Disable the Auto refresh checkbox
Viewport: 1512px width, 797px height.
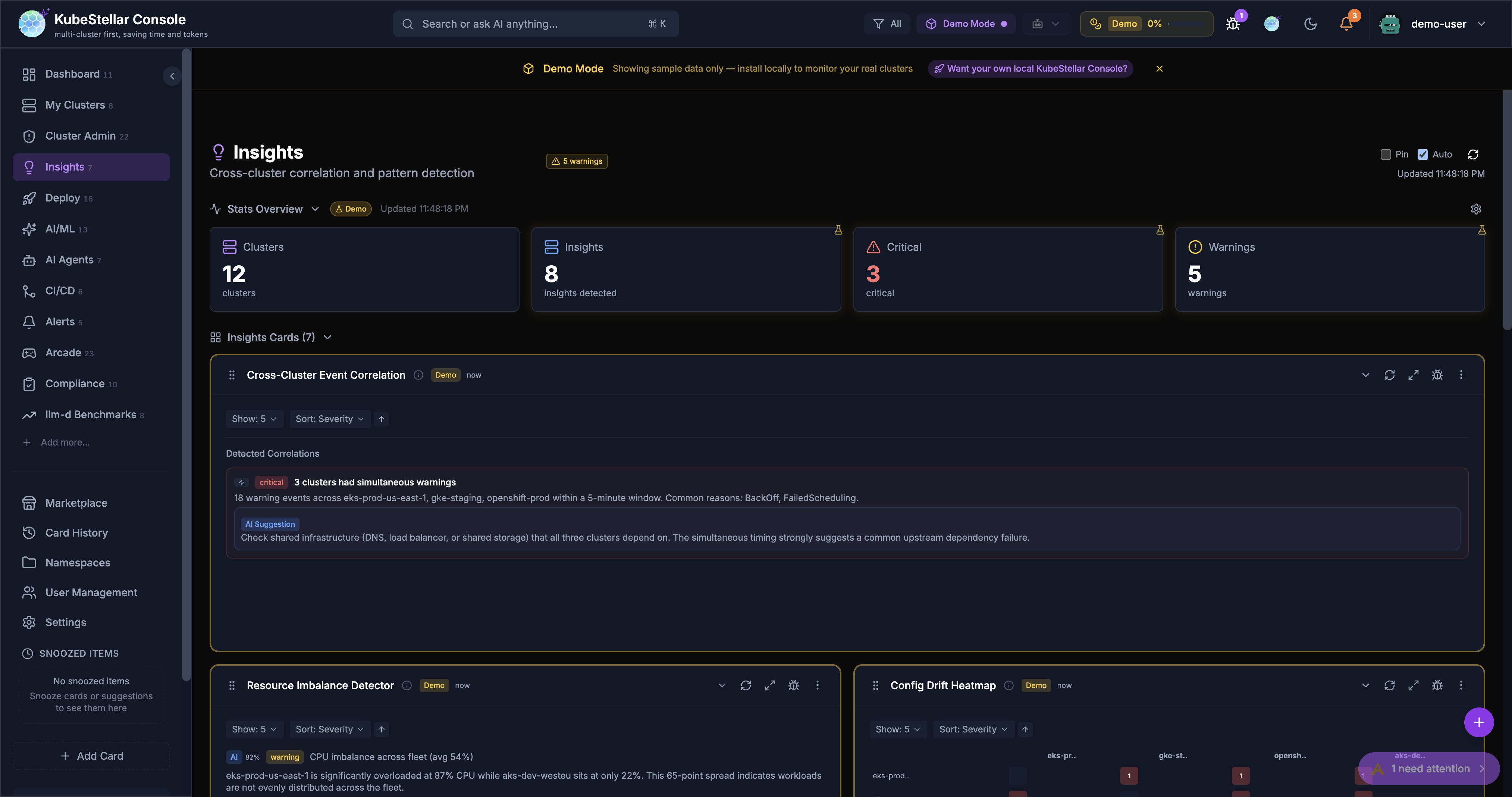click(x=1423, y=154)
